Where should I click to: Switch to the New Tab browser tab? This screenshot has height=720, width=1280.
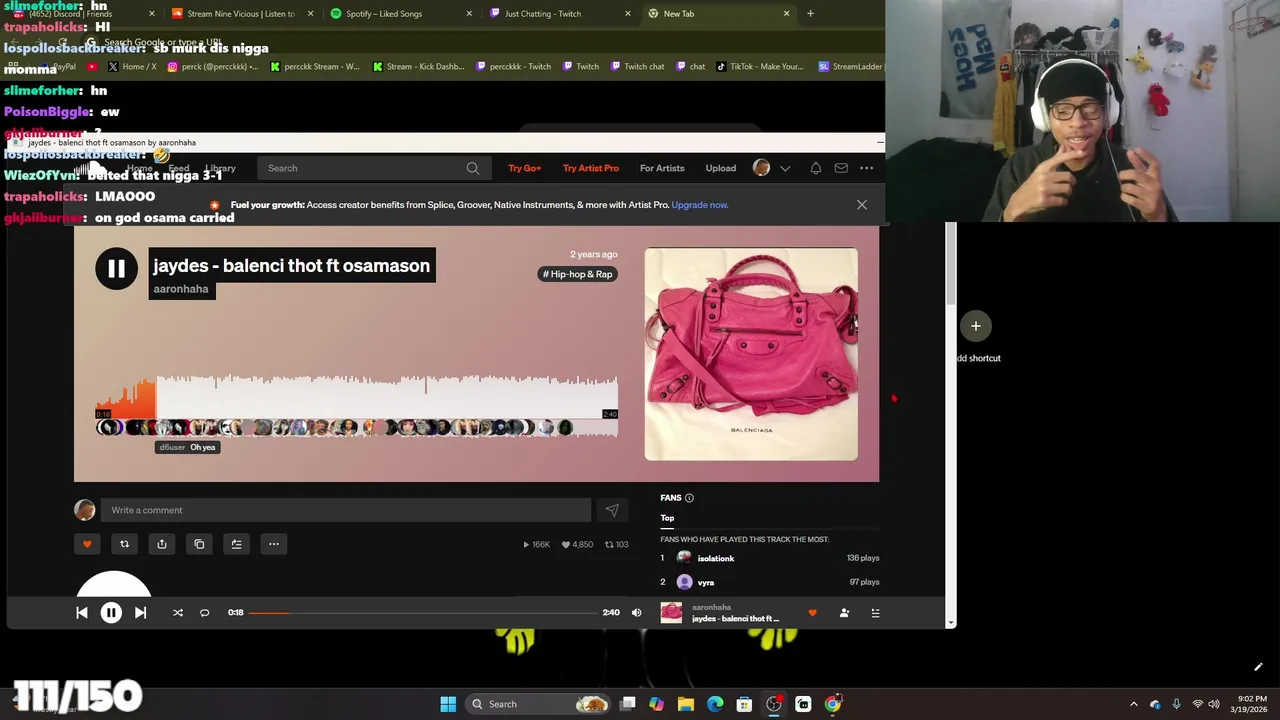[719, 14]
